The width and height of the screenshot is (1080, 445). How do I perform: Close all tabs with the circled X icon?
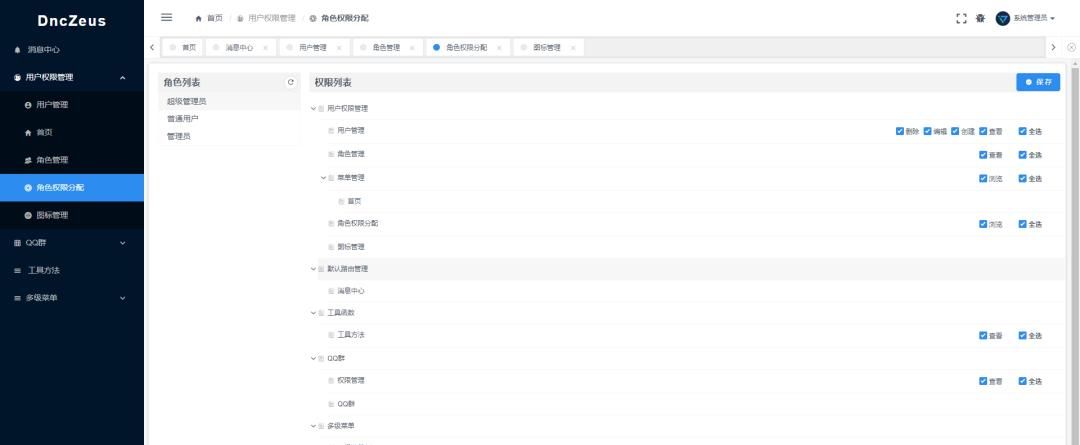(x=1071, y=48)
